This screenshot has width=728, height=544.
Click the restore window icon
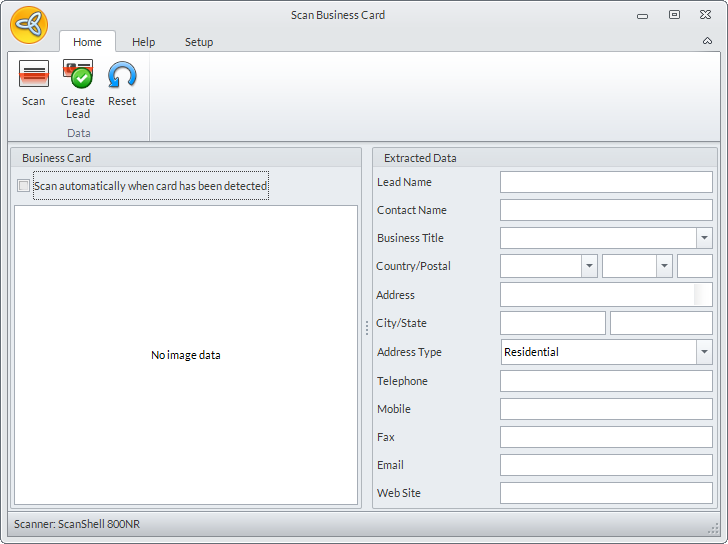(x=674, y=15)
